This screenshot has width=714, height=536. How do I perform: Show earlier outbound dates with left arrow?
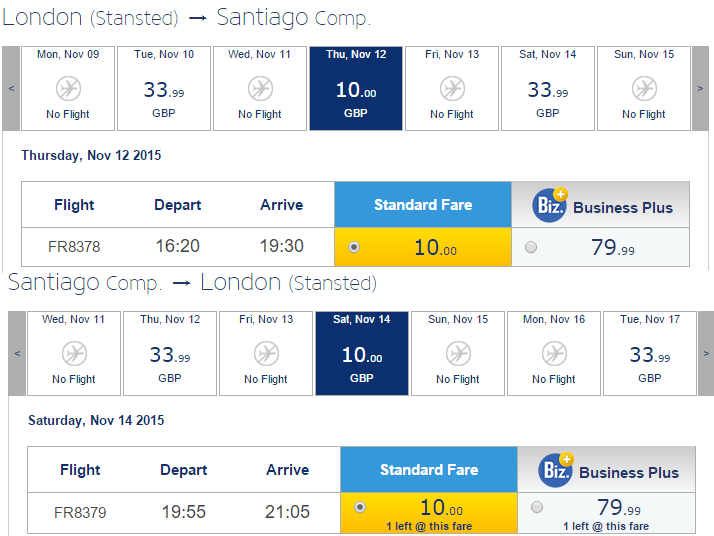(x=11, y=88)
